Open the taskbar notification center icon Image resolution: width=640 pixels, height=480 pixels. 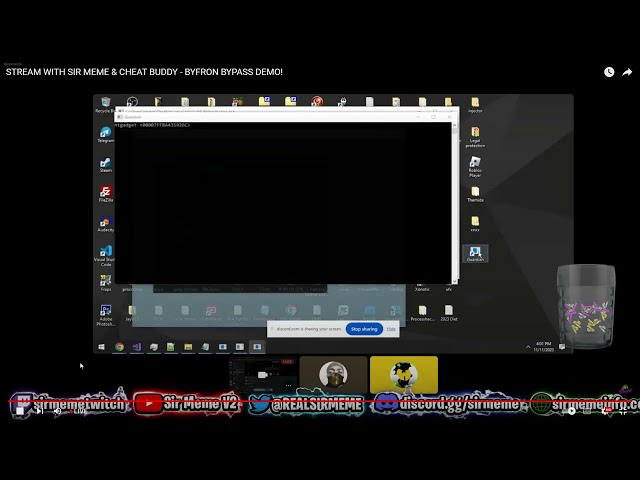562,347
